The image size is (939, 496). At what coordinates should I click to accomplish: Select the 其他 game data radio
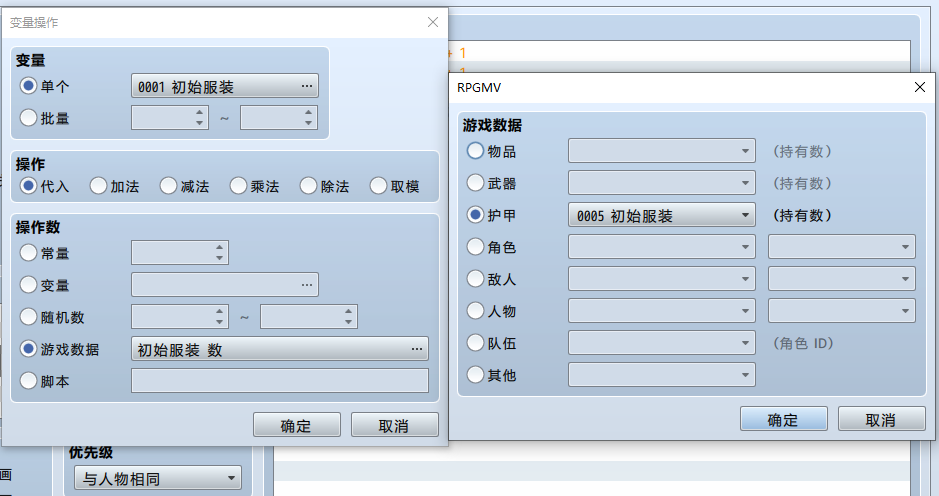click(475, 374)
